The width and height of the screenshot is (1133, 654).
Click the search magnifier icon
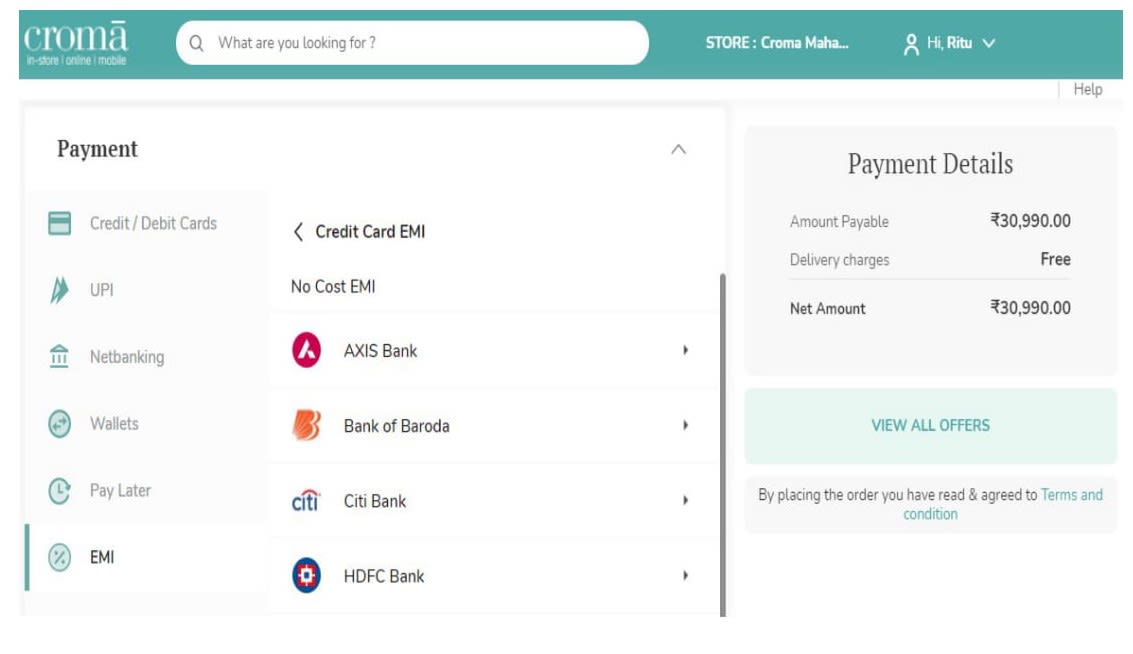197,43
